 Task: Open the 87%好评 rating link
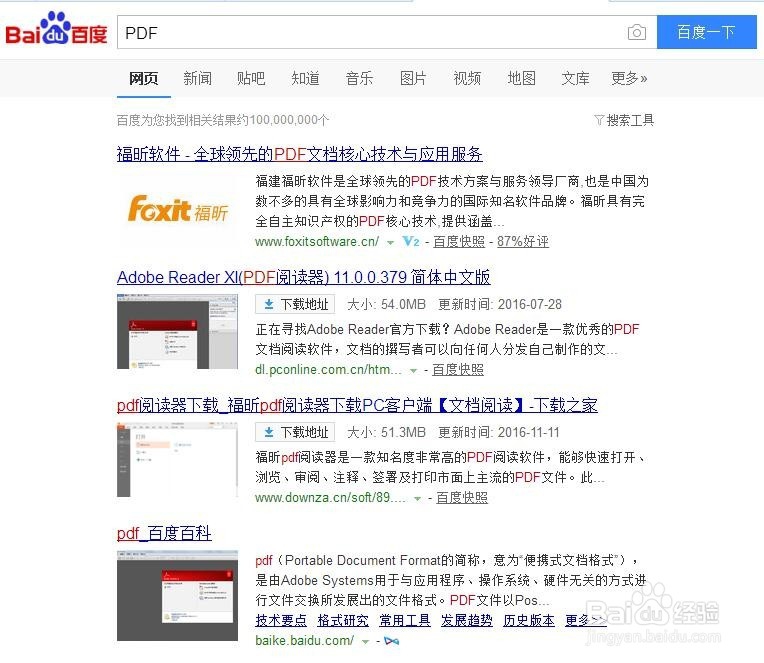pyautogui.click(x=523, y=242)
